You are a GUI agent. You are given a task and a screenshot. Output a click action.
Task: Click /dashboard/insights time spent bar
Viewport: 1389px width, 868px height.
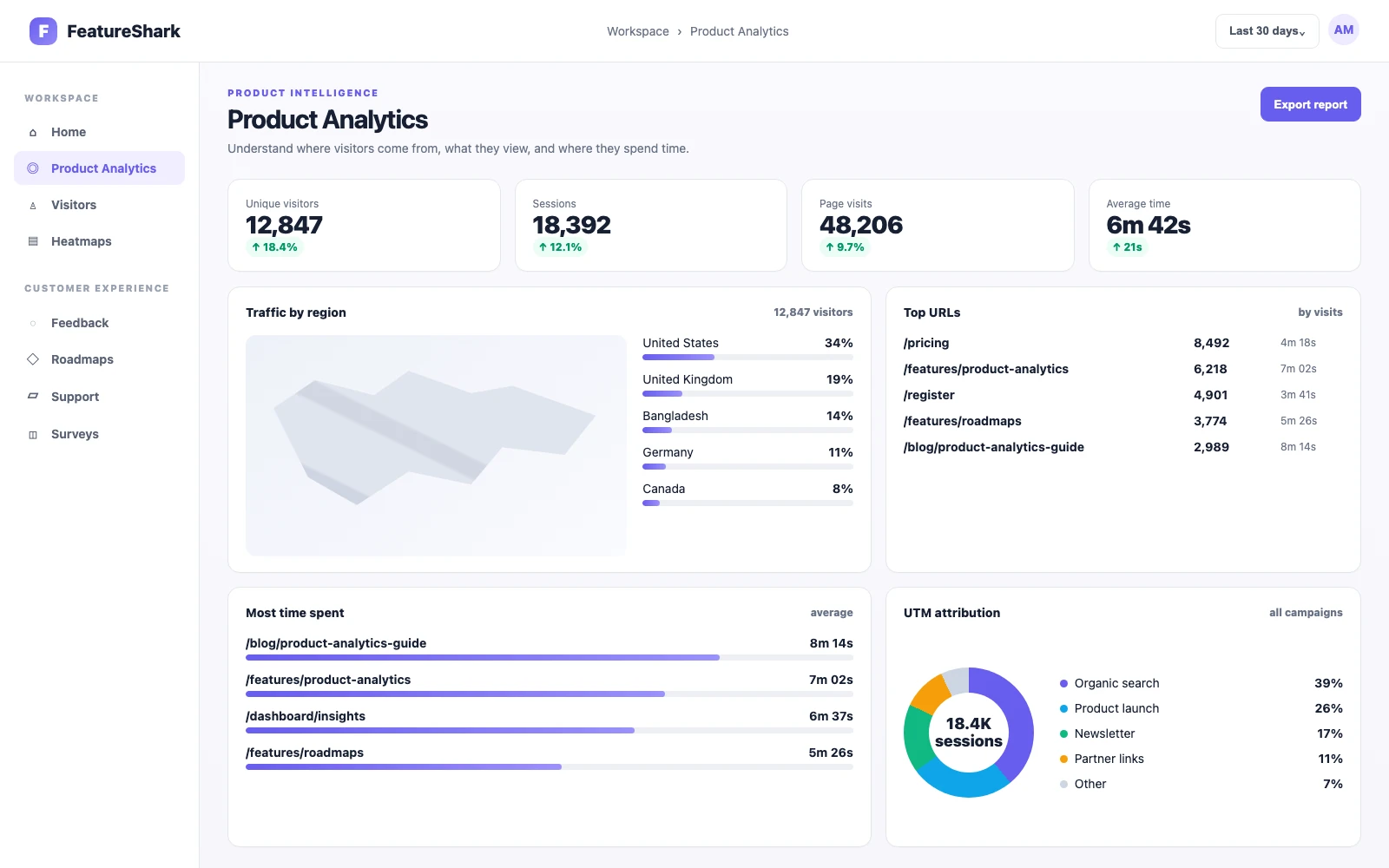coord(550,730)
